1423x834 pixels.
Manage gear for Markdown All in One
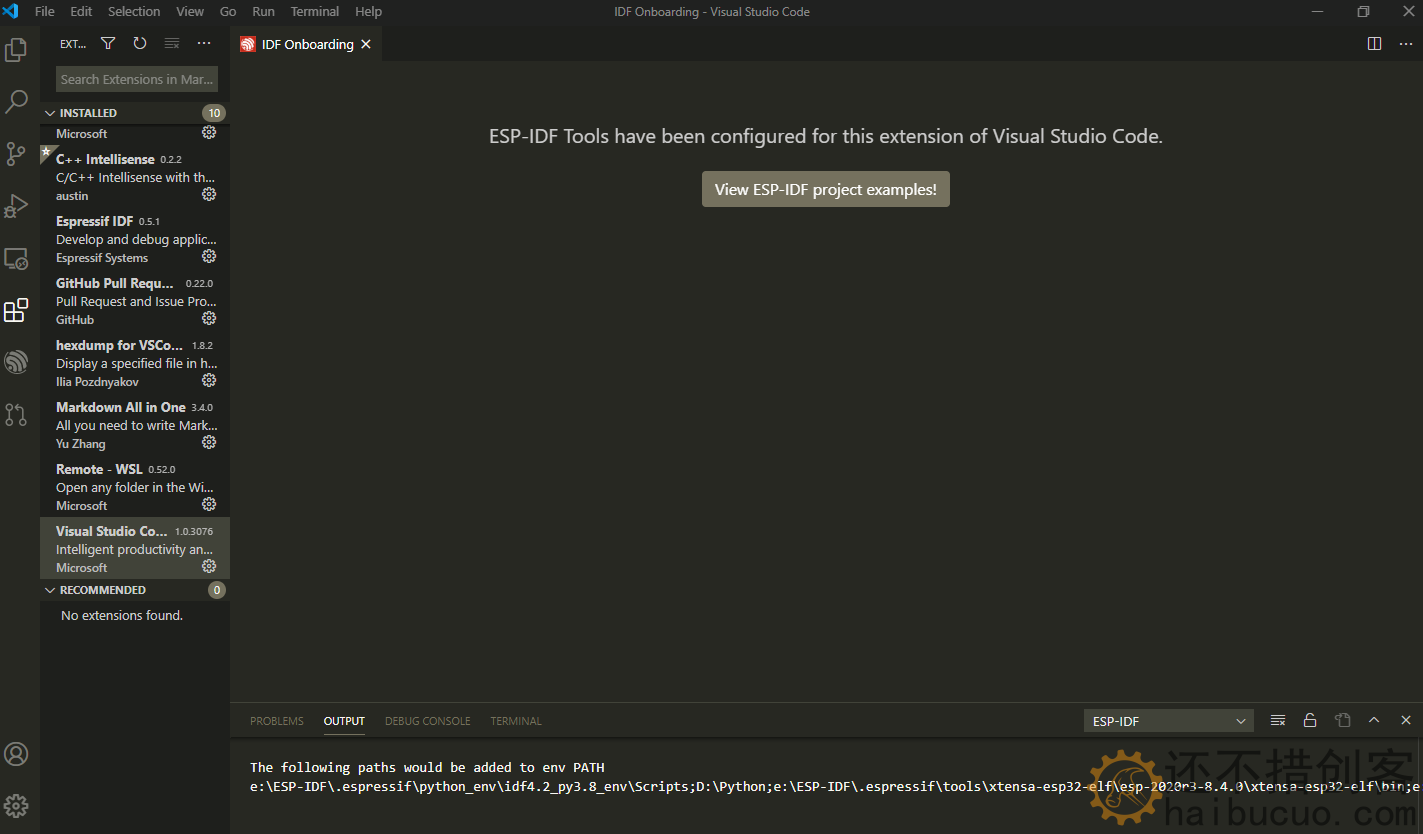pyautogui.click(x=209, y=442)
